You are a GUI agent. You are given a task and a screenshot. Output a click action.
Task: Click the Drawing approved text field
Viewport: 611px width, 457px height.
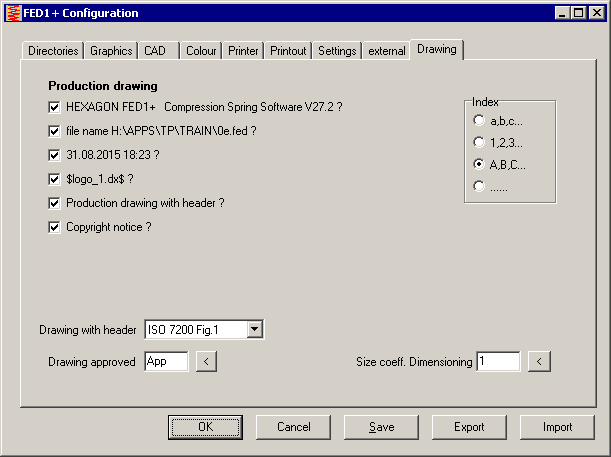point(165,362)
